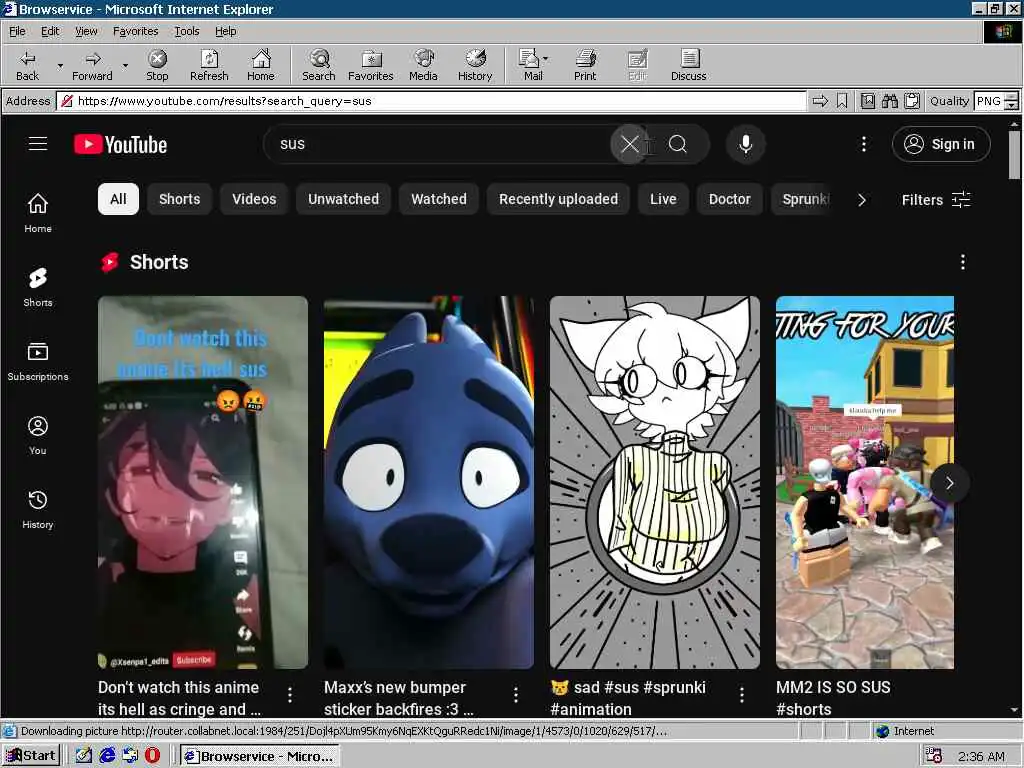The height and width of the screenshot is (768, 1024).
Task: Open the Edit menu
Action: pyautogui.click(x=50, y=31)
